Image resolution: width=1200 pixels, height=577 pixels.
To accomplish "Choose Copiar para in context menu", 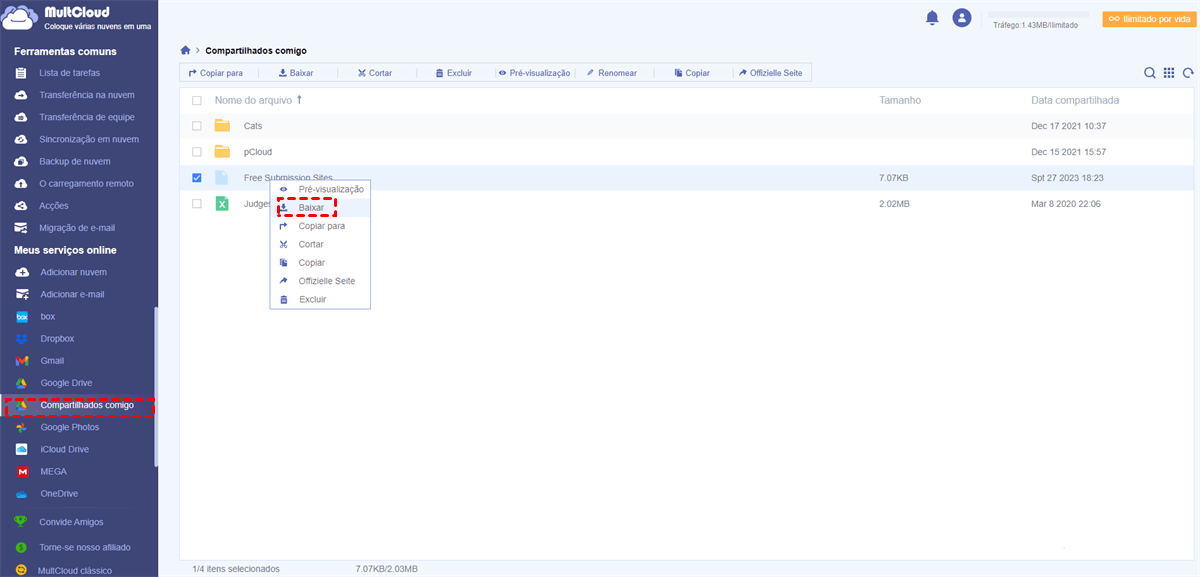I will [x=320, y=226].
